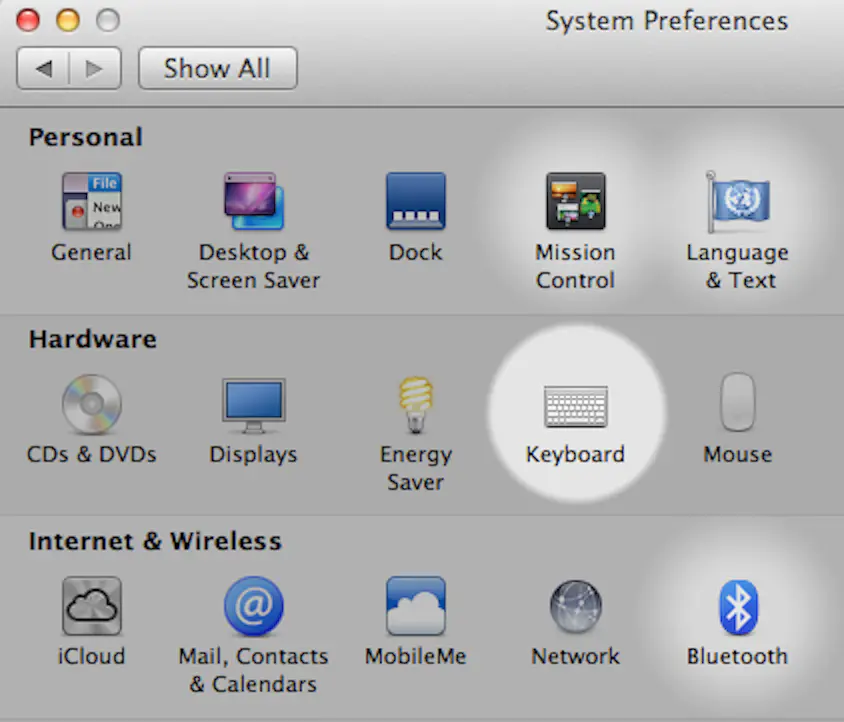
Task: Navigate forward with the right arrow
Action: click(92, 68)
